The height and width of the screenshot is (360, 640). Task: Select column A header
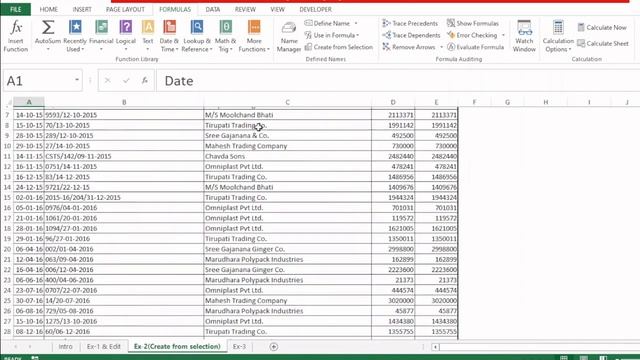(29, 102)
